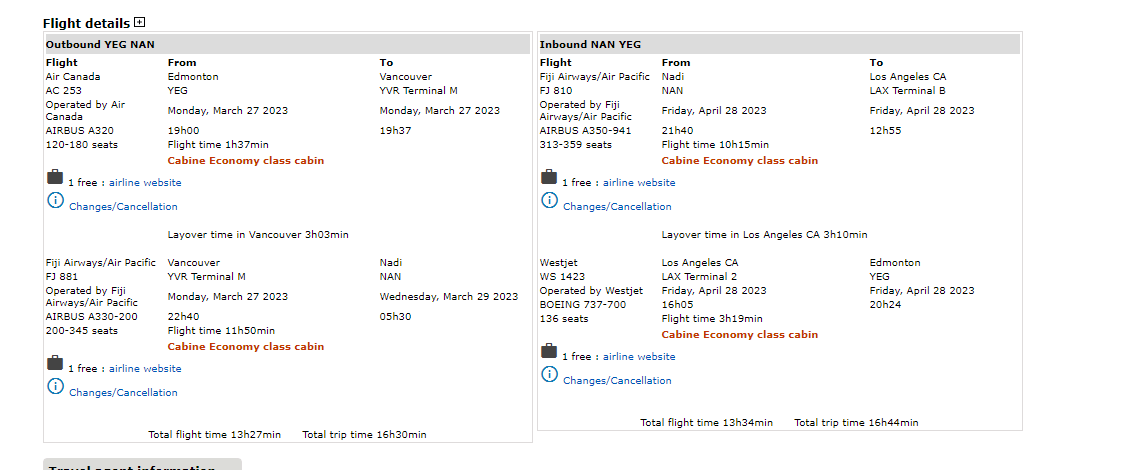Click info icon for AC 253 Changes/Cancellation

pos(55,201)
